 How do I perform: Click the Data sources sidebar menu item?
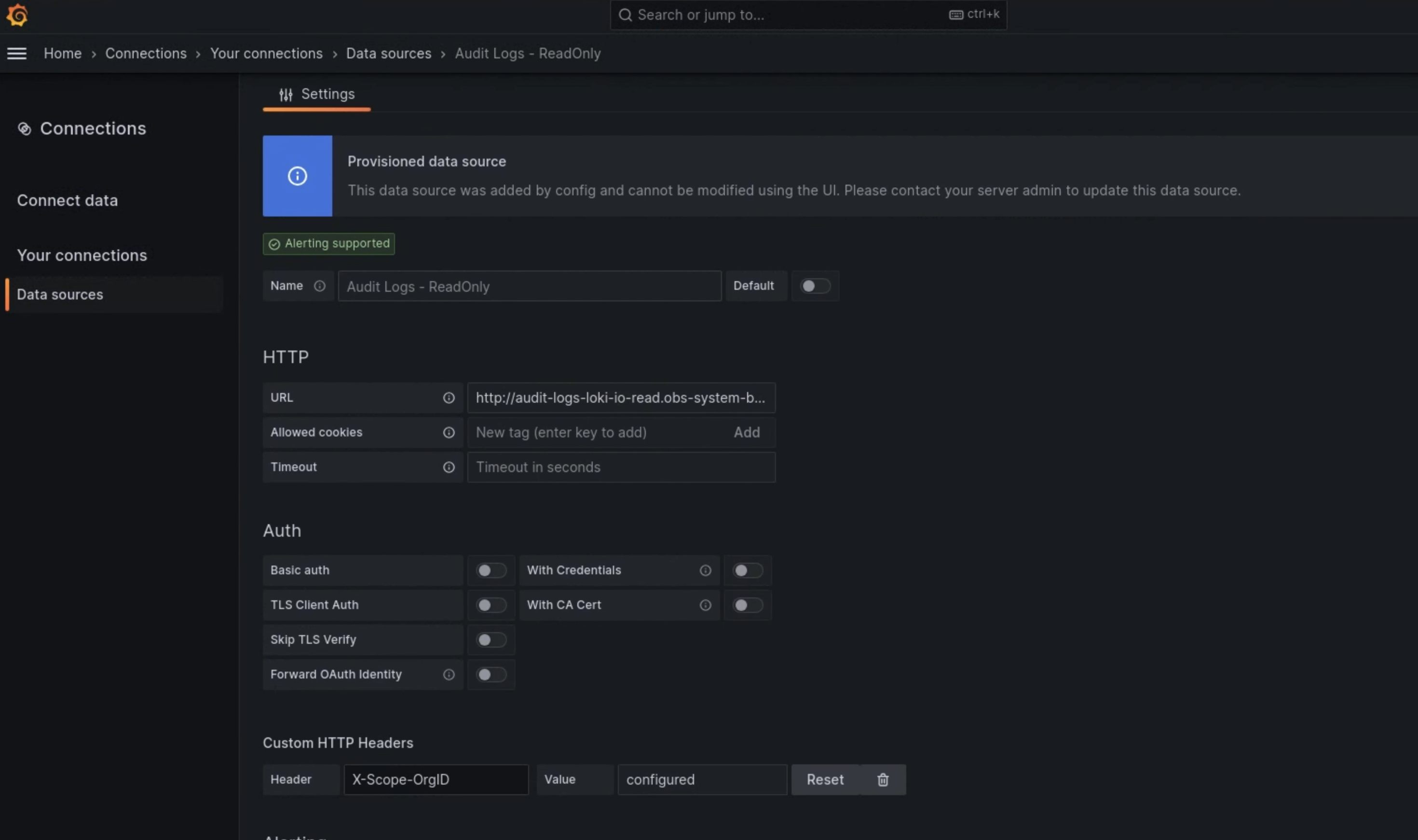click(x=59, y=295)
